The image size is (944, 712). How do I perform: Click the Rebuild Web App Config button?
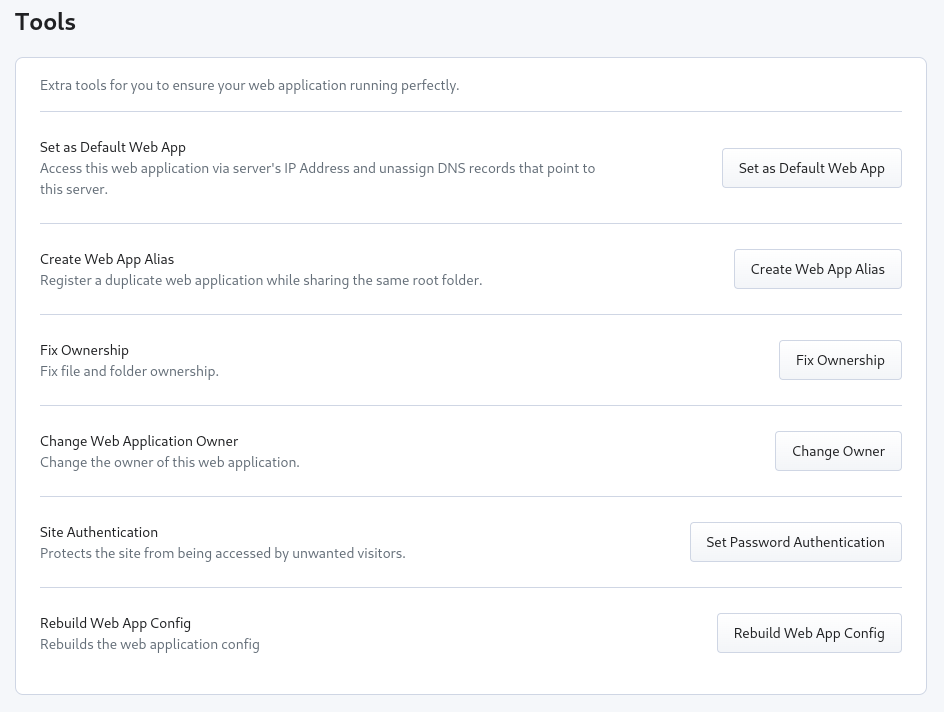click(x=808, y=633)
